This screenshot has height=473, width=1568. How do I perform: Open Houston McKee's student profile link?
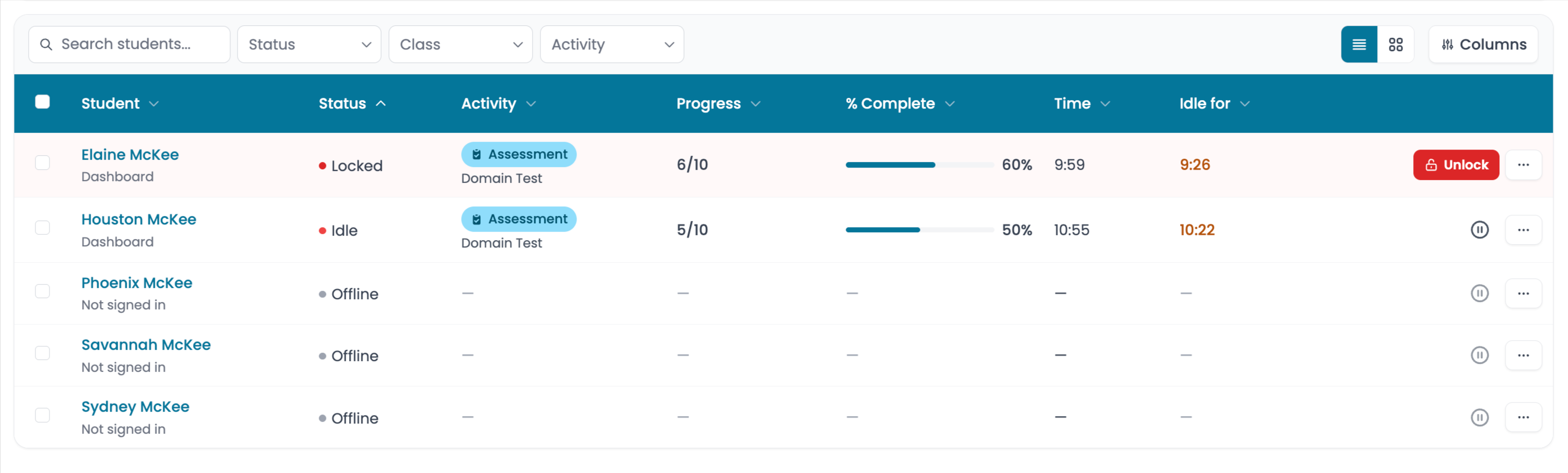click(x=139, y=219)
